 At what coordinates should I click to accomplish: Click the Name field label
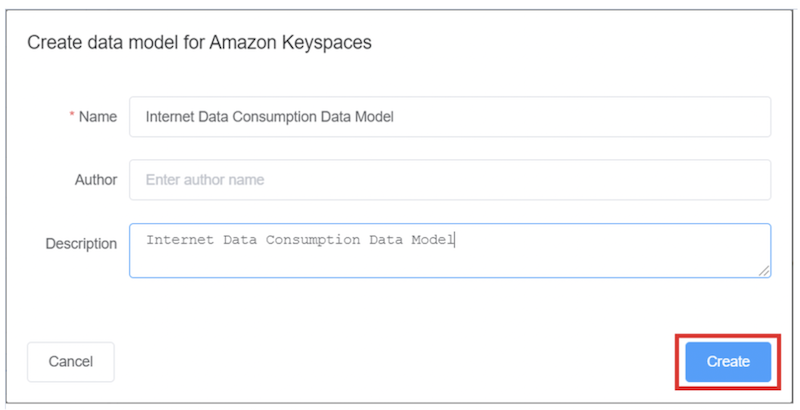[98, 116]
